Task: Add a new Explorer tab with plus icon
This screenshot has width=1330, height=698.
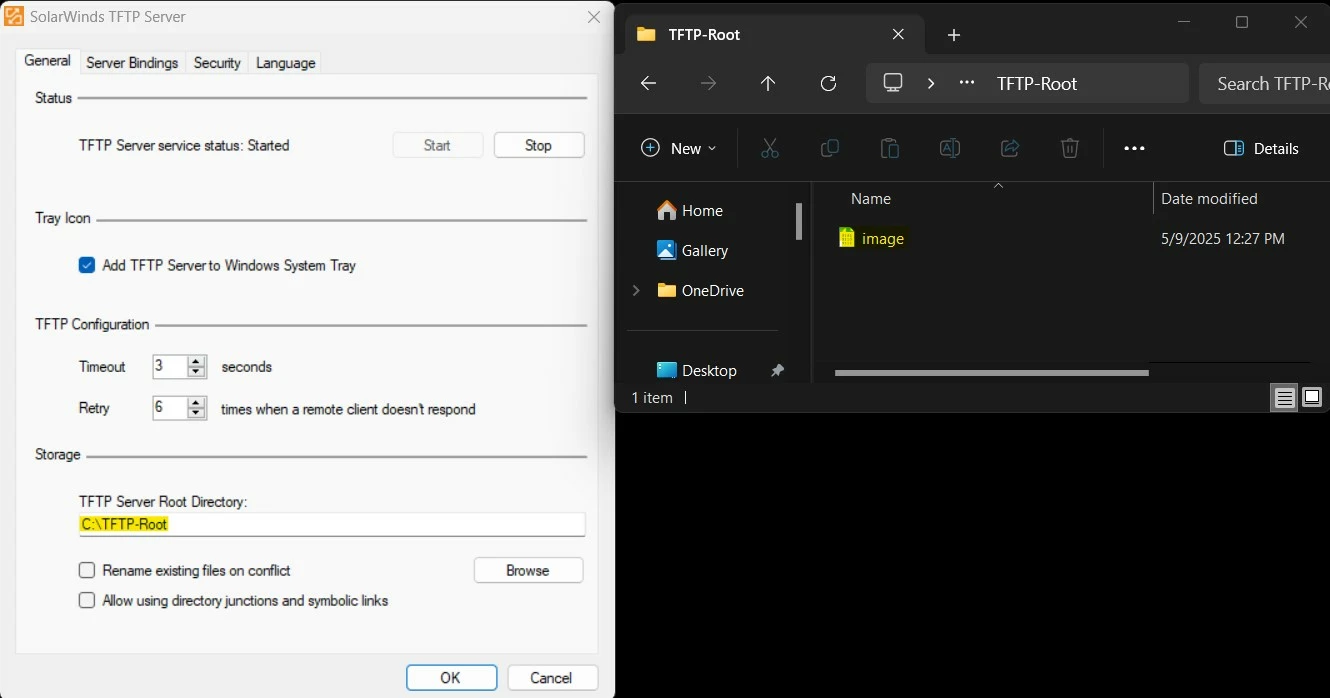Action: [x=954, y=35]
